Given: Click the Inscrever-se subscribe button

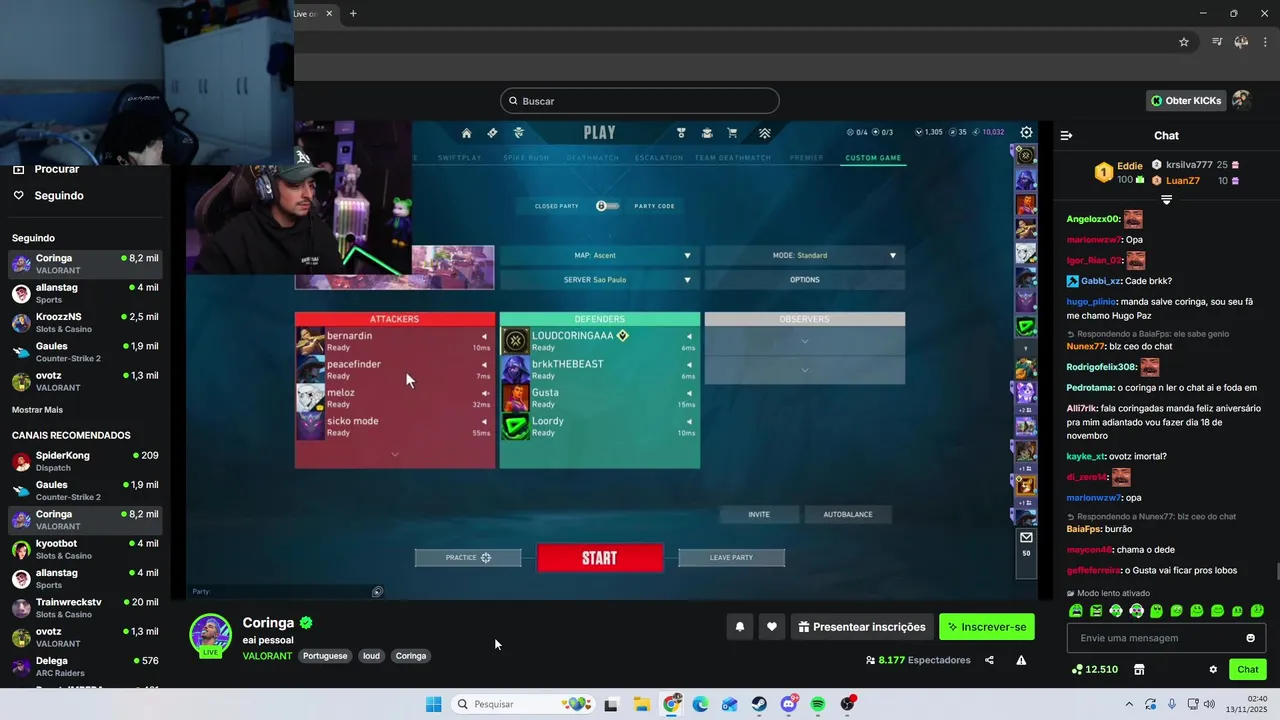Looking at the screenshot, I should 987,627.
